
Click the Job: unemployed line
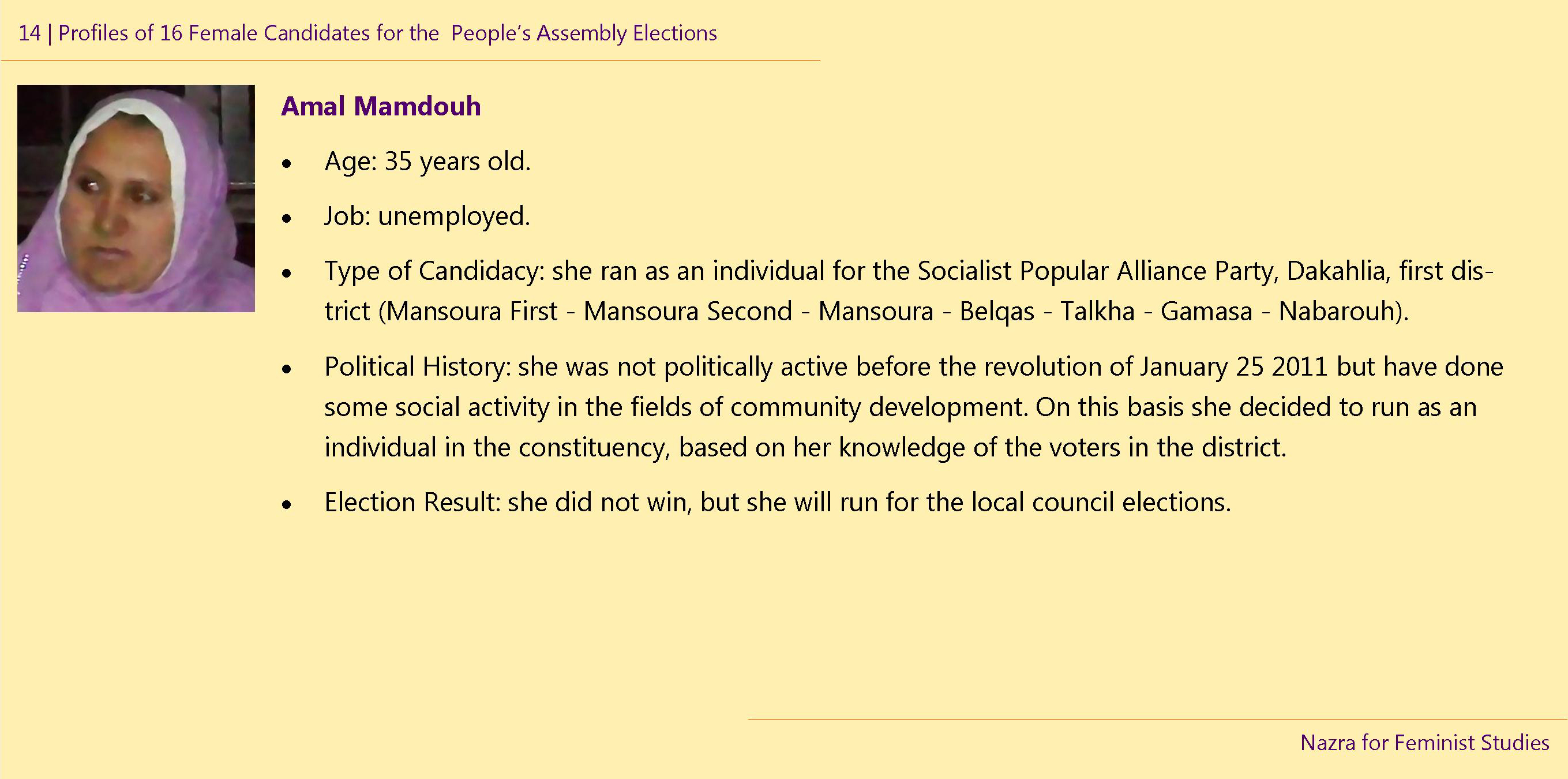[427, 217]
